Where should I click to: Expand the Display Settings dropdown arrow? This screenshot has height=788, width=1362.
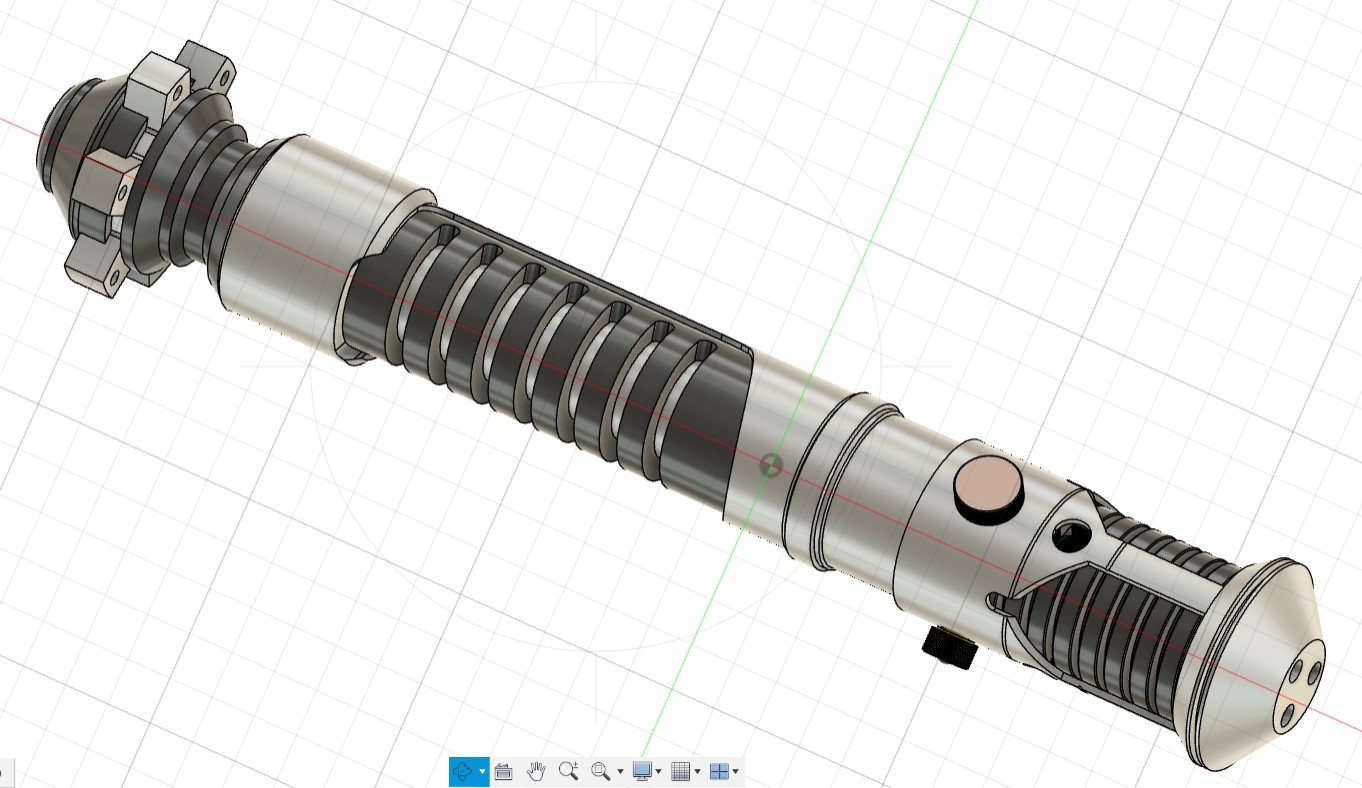coord(658,772)
